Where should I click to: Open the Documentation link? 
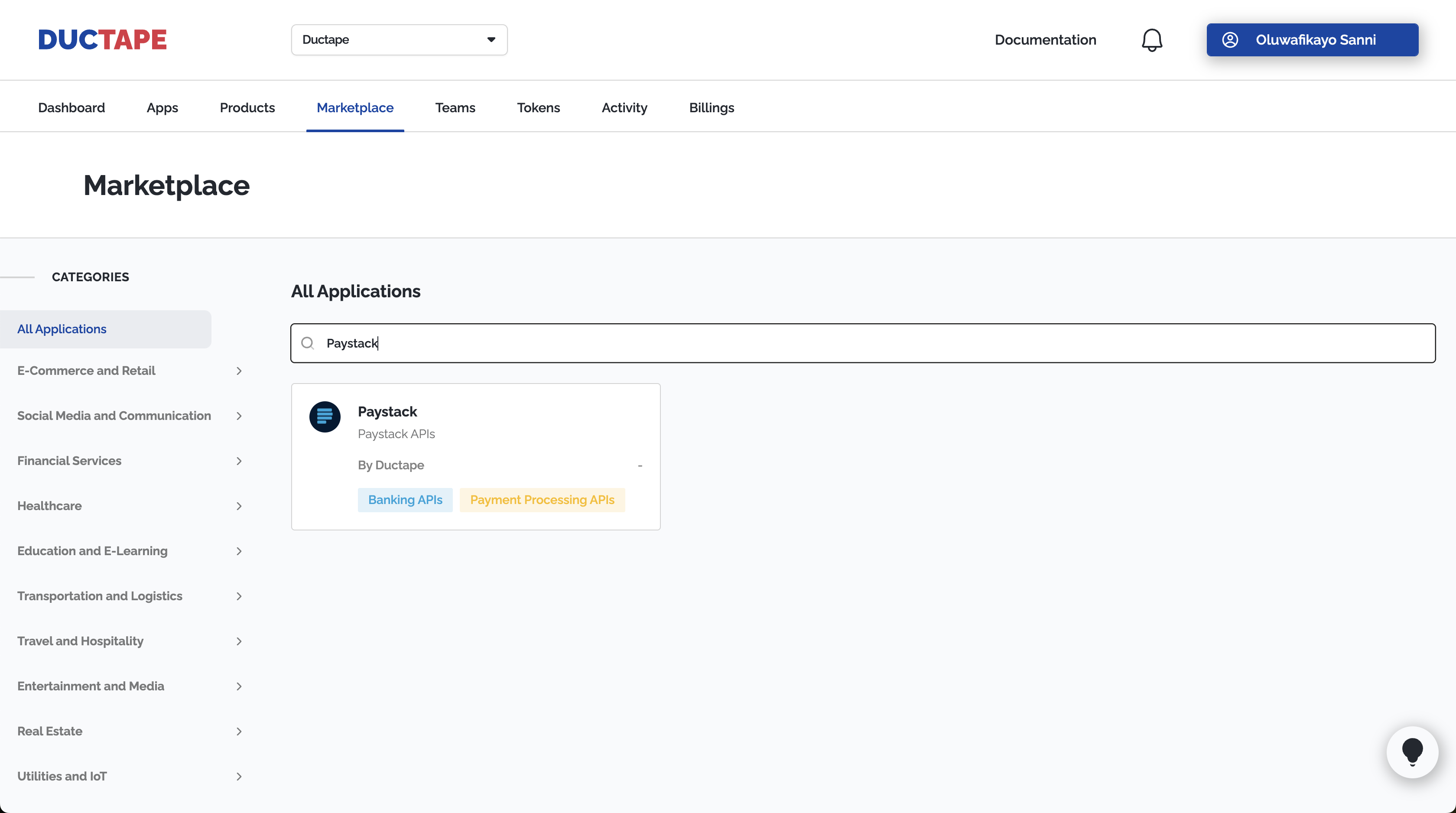1045,39
